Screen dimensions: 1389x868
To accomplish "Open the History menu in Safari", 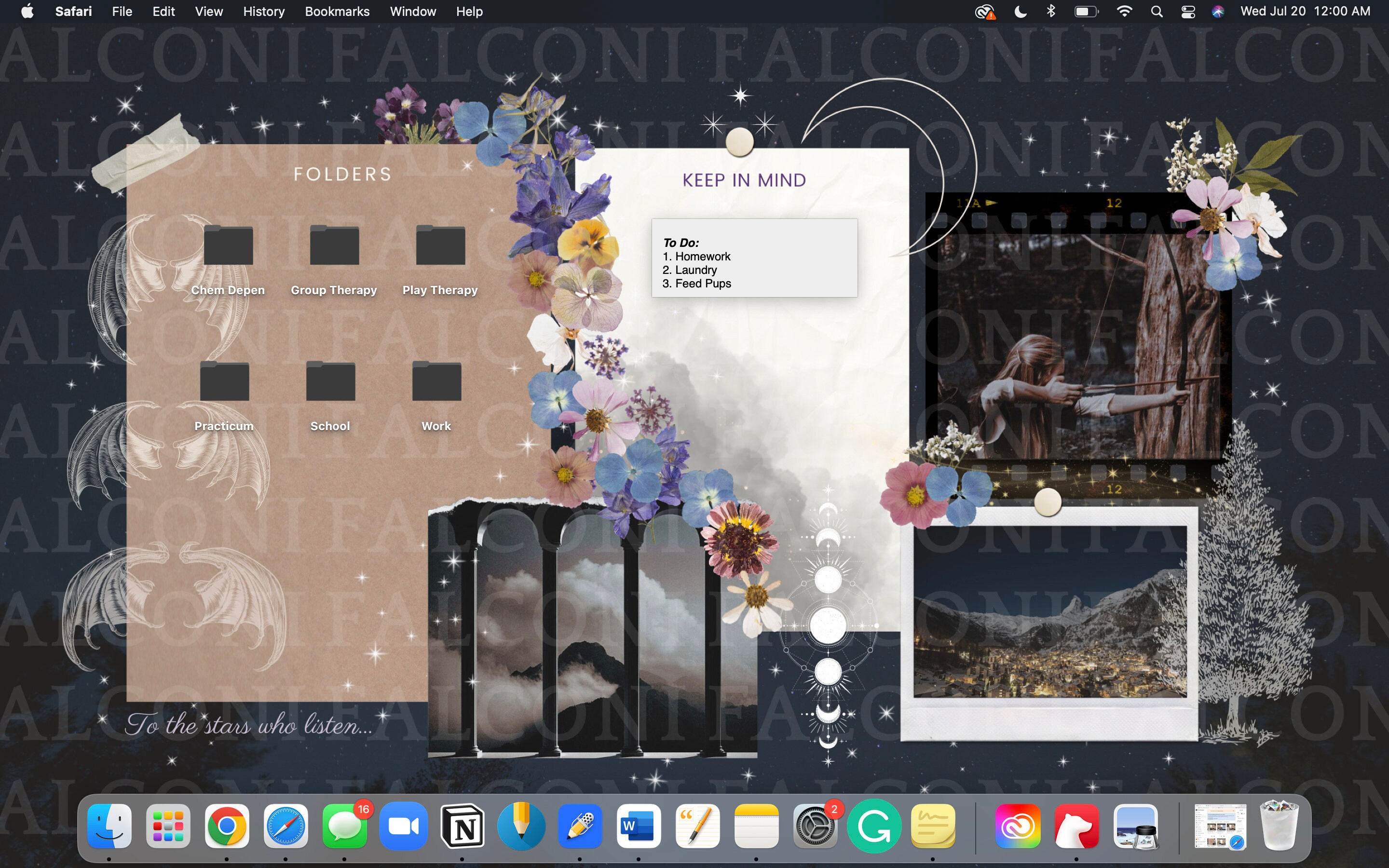I will (x=263, y=11).
